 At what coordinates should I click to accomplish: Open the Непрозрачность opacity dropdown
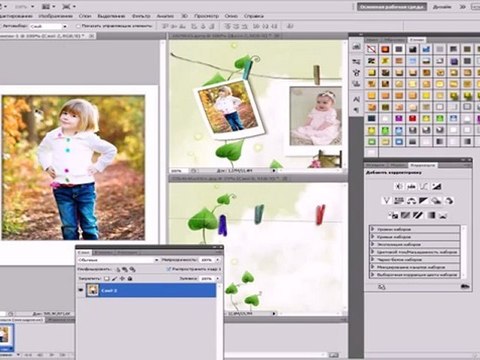point(218,260)
